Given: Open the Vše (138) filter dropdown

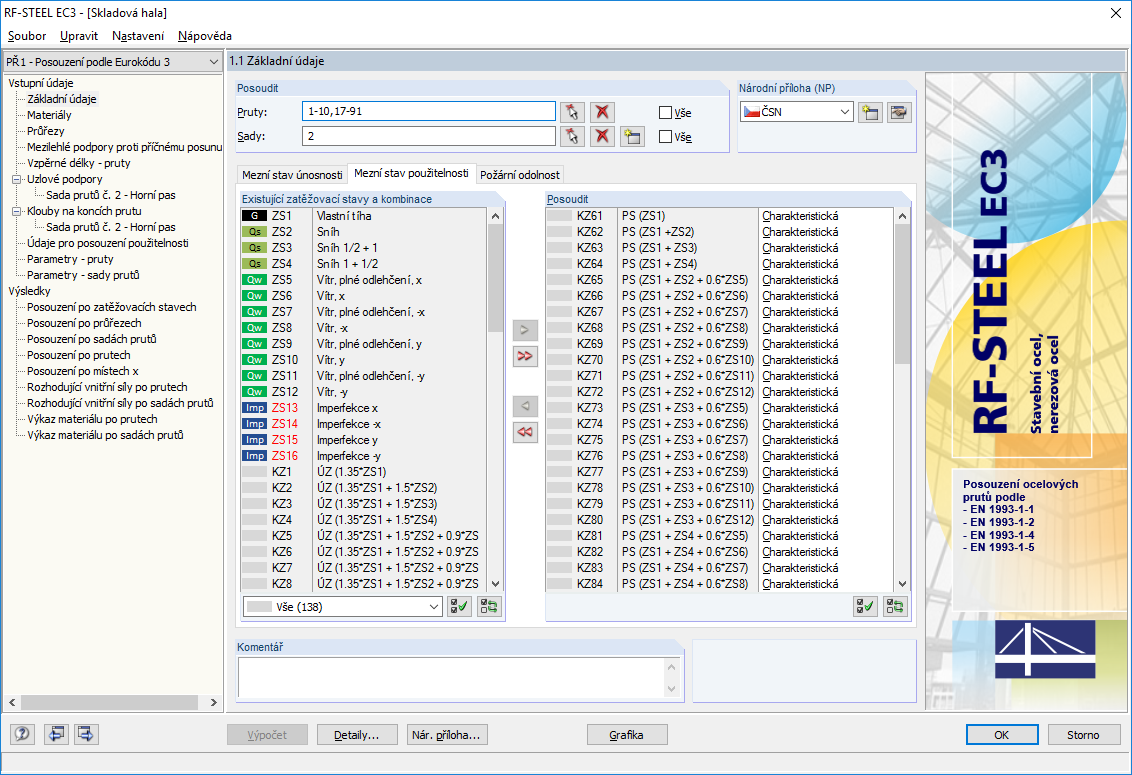Looking at the screenshot, I should 433,607.
